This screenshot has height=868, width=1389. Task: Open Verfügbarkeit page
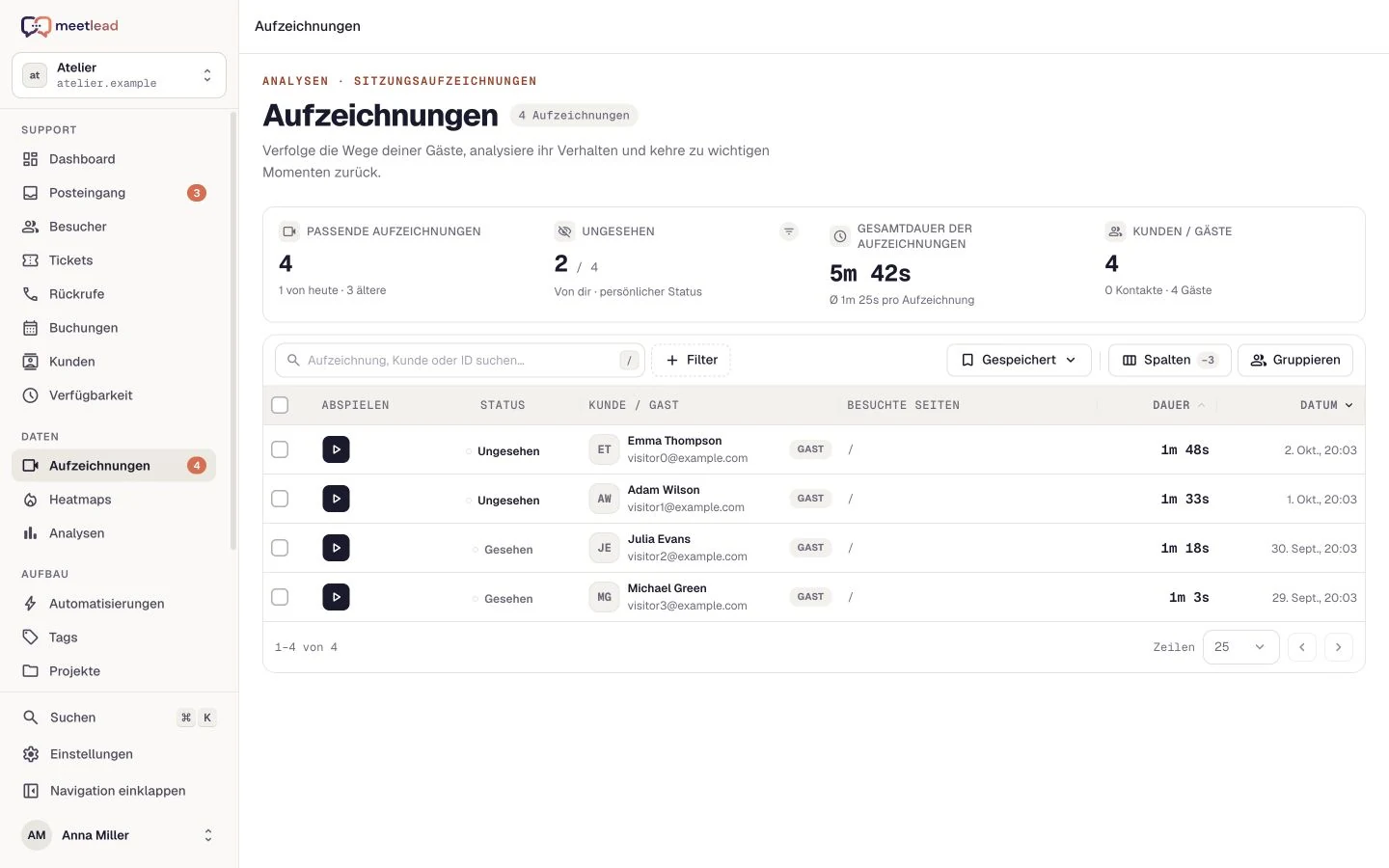click(114, 395)
